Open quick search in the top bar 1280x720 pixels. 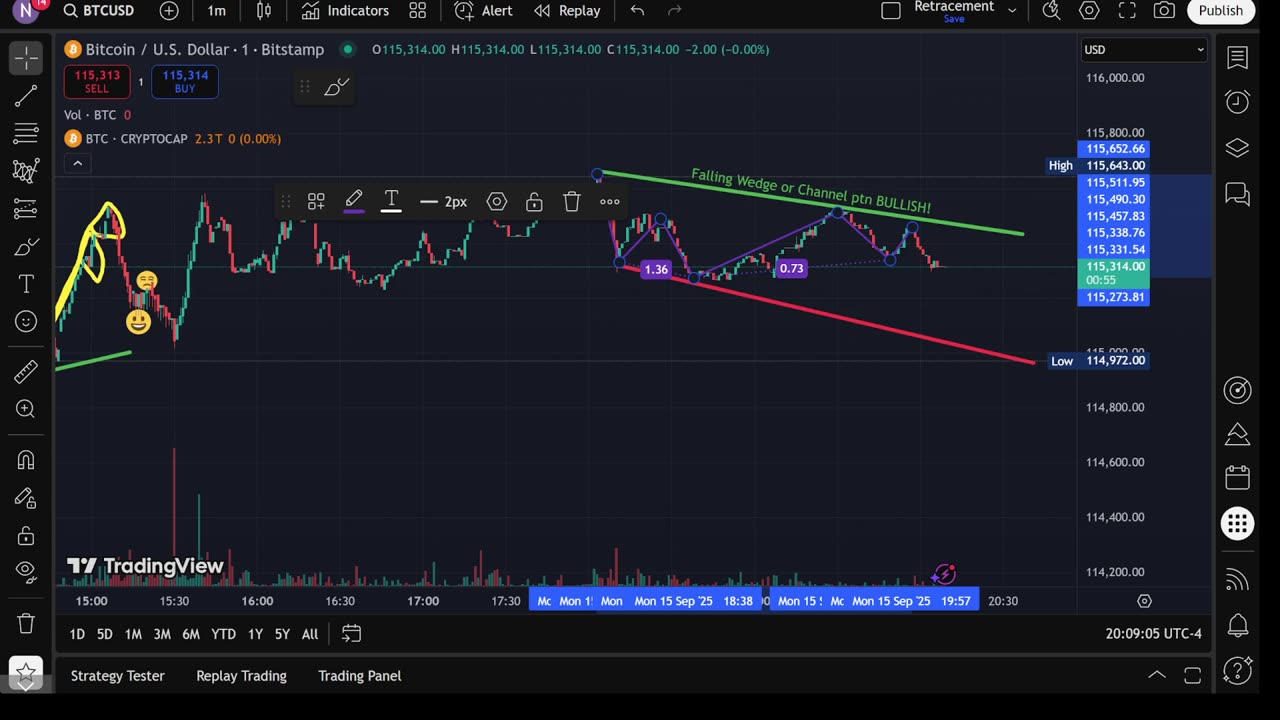click(x=1051, y=11)
